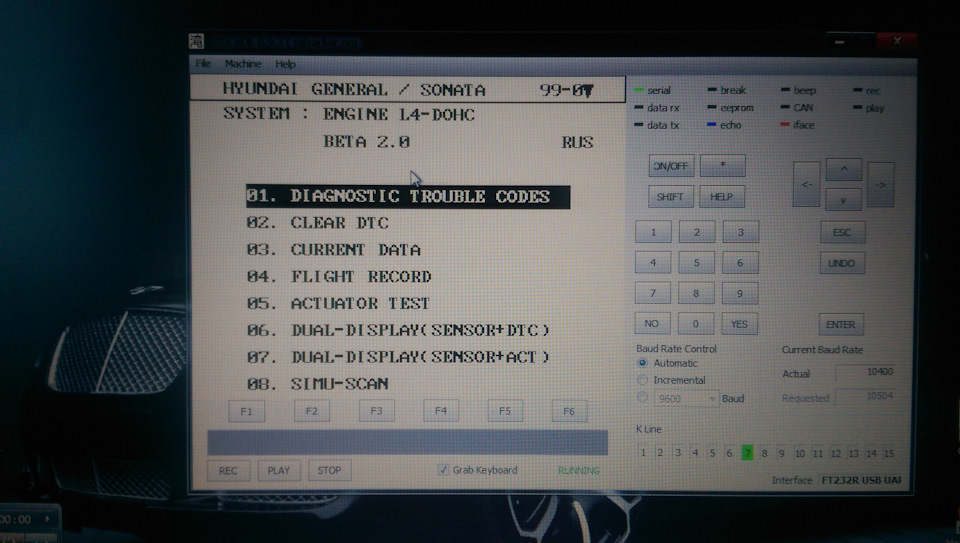Click keypad number 5
960x543 pixels.
696,263
